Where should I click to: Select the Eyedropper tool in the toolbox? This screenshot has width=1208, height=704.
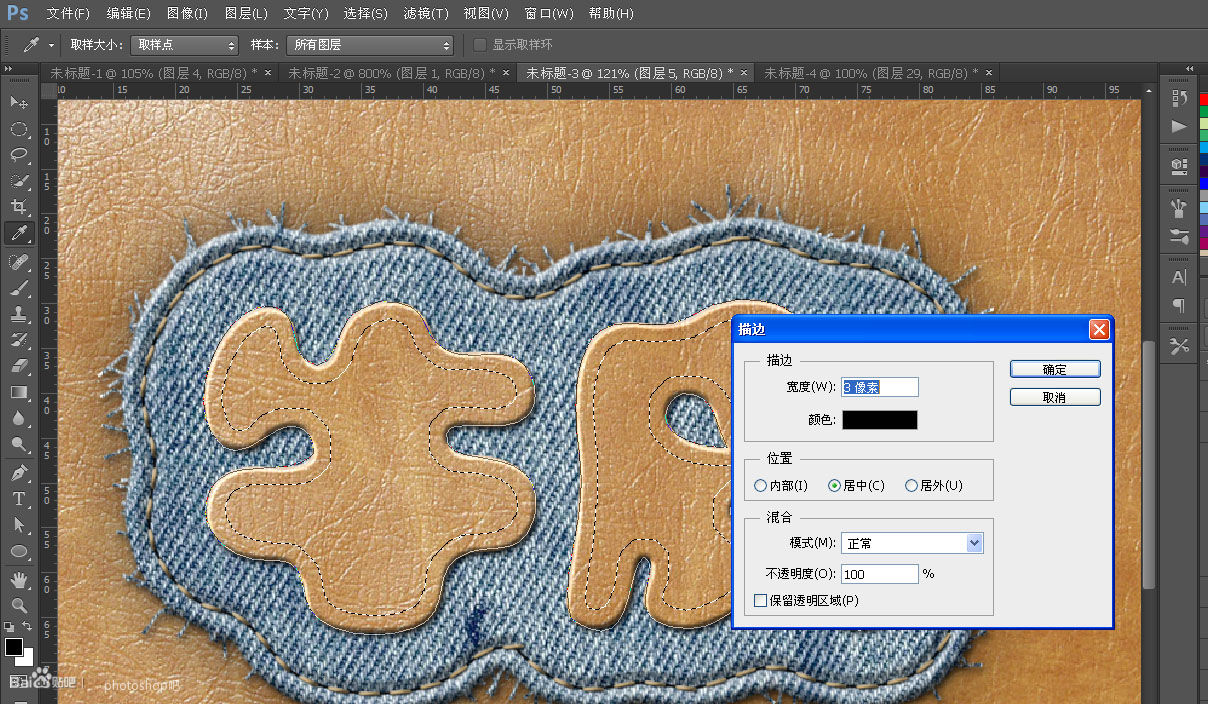(19, 233)
